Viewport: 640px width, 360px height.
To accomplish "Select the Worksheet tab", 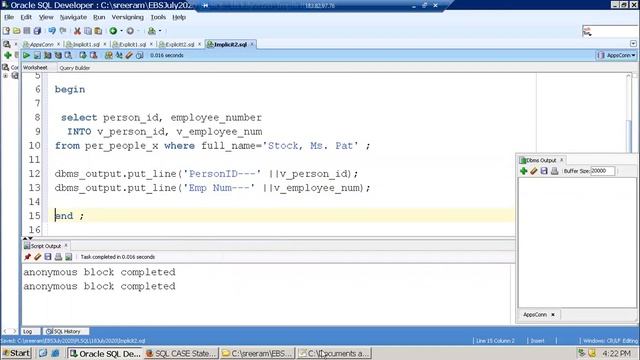I will click(x=35, y=68).
